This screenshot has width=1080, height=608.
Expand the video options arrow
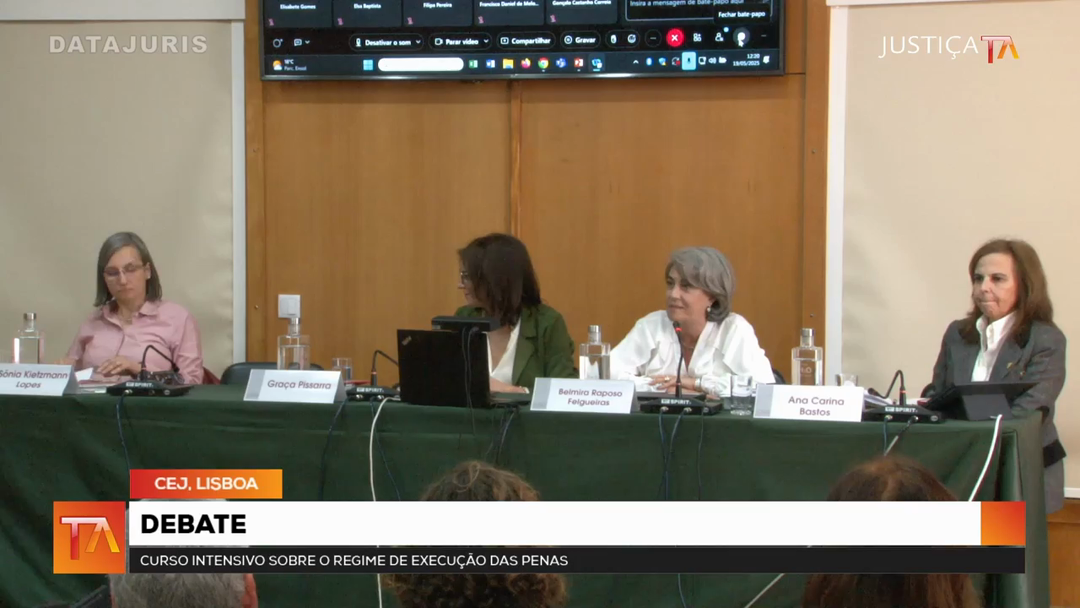point(485,42)
